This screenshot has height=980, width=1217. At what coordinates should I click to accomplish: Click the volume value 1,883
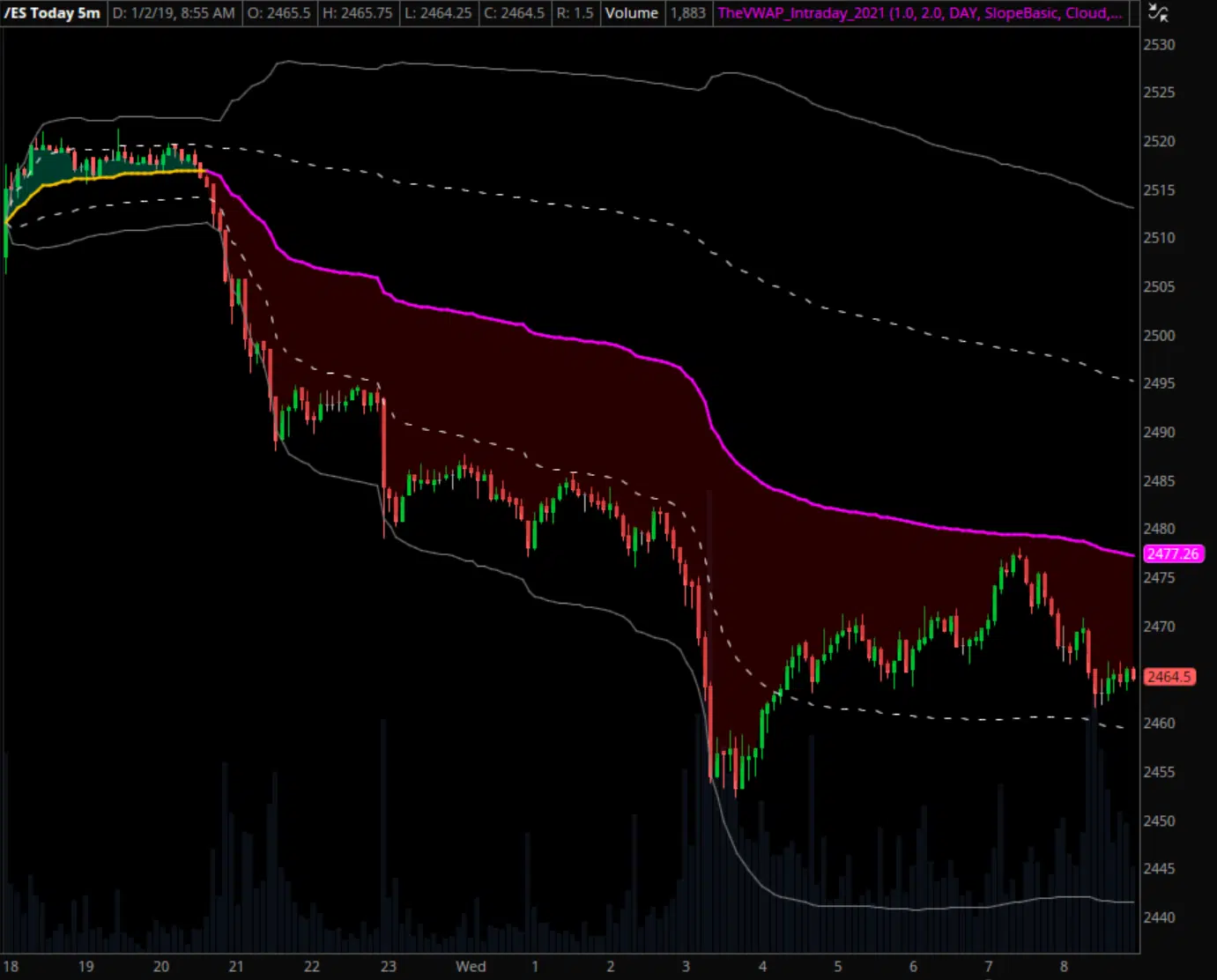(687, 13)
